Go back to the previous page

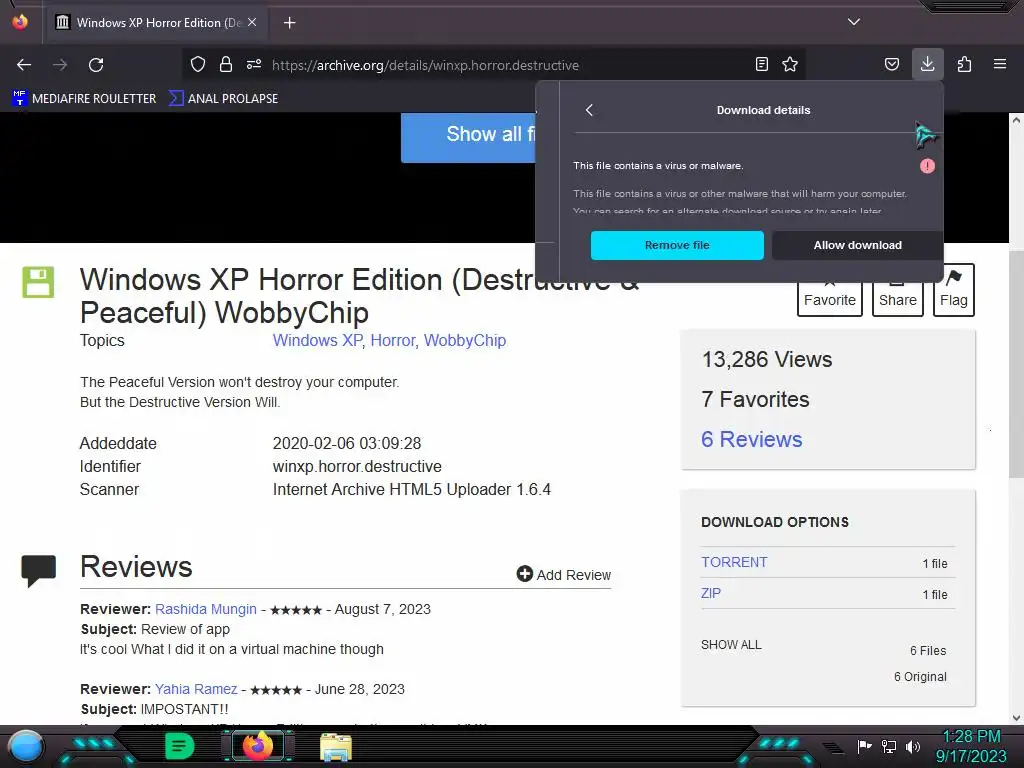(x=24, y=65)
